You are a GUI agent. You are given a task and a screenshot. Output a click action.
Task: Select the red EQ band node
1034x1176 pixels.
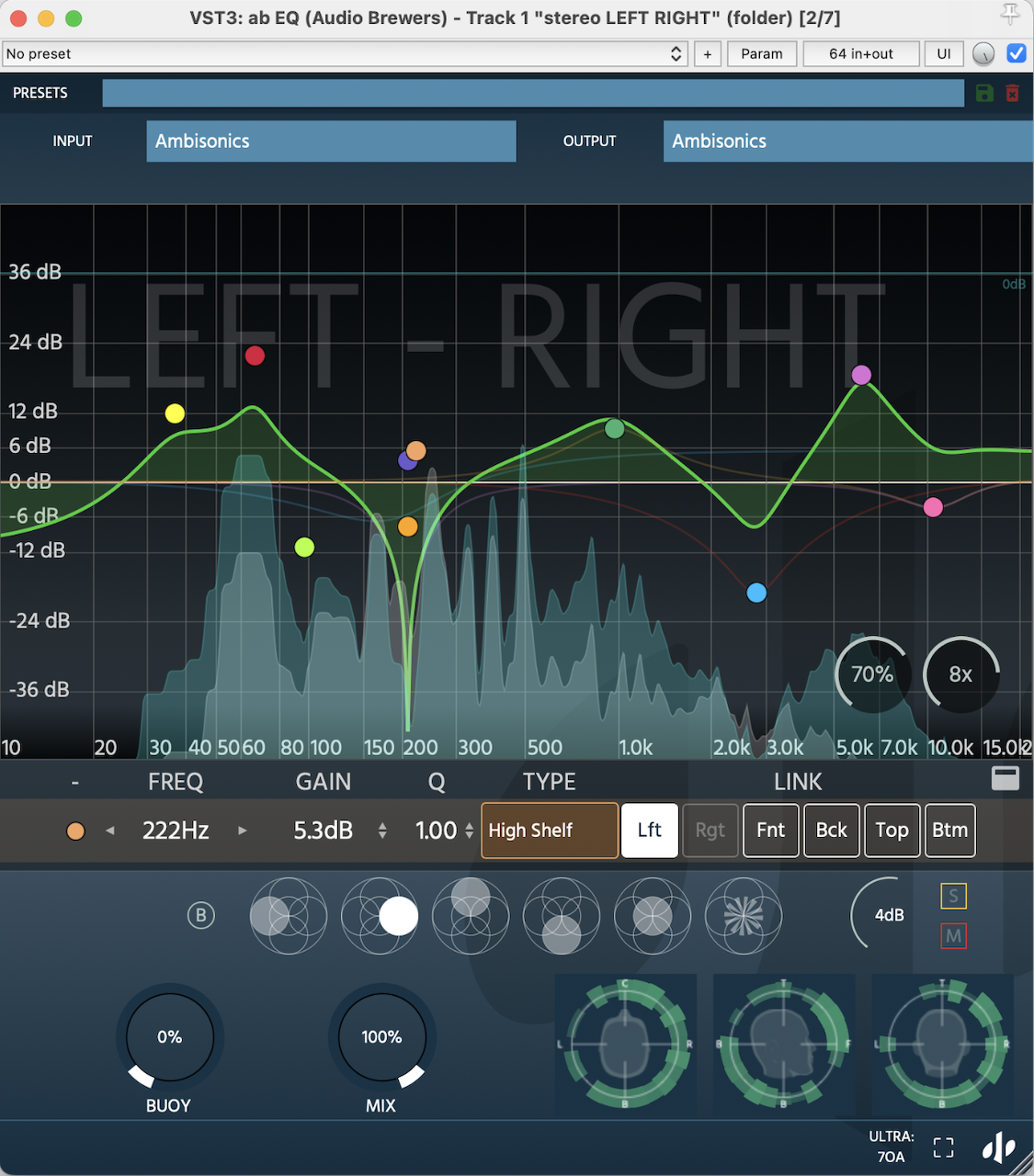point(255,356)
